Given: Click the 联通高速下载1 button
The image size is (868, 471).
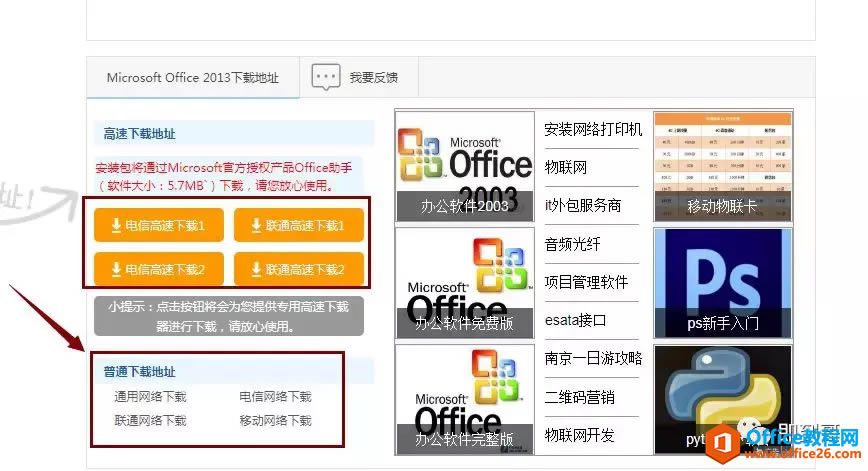Looking at the screenshot, I should pos(299,225).
